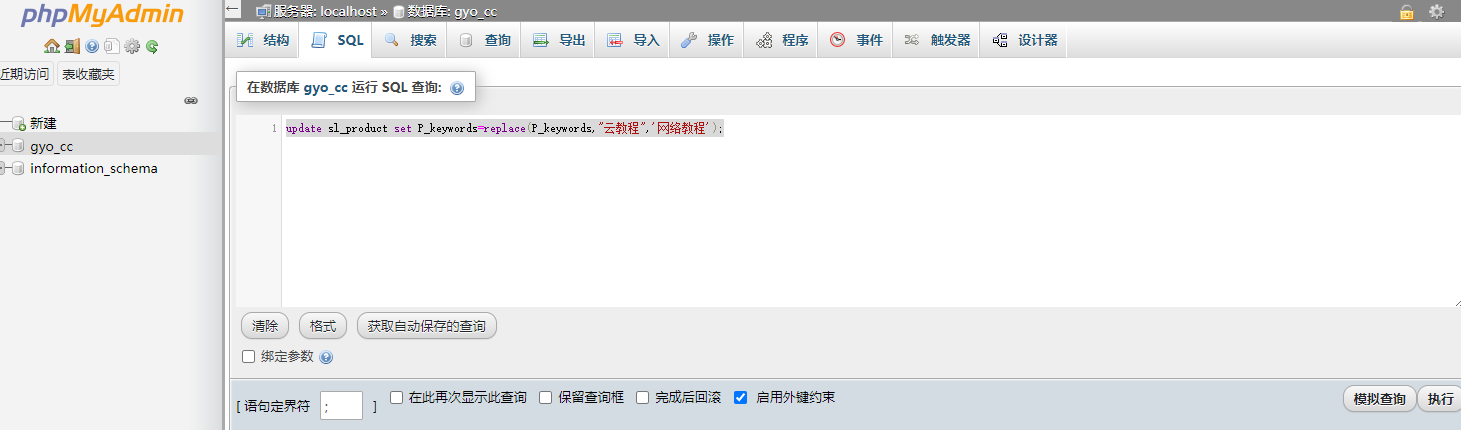The image size is (1461, 430).
Task: Expand the gyo_cc database tree node
Action: point(4,146)
